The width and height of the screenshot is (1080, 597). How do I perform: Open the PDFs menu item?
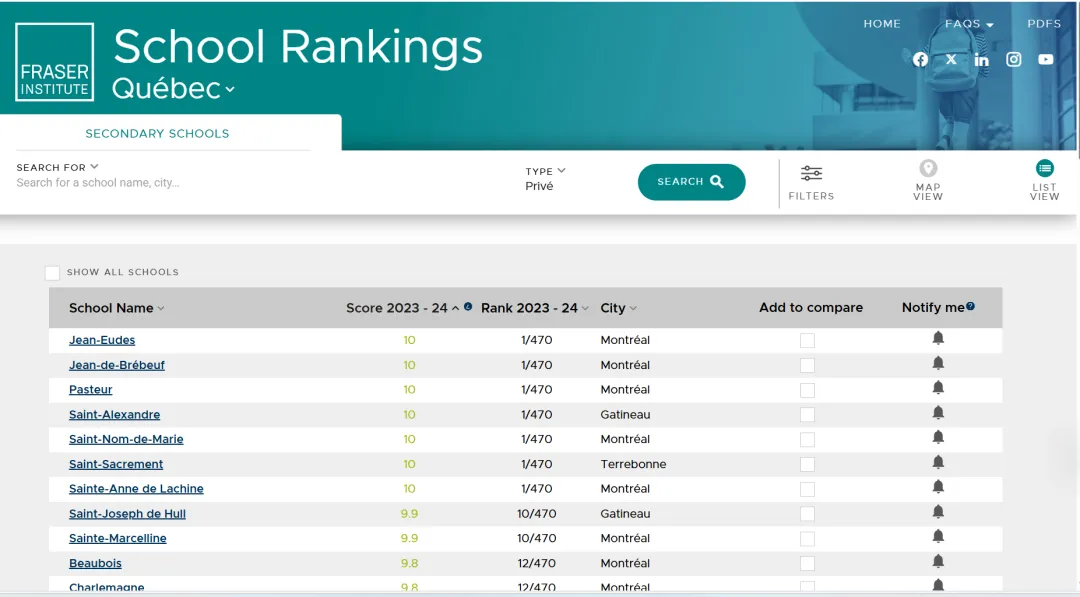point(1043,24)
